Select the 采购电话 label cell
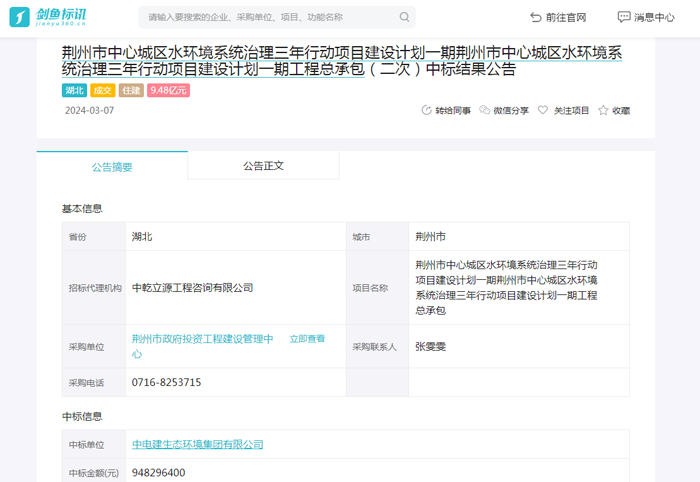 tap(94, 382)
